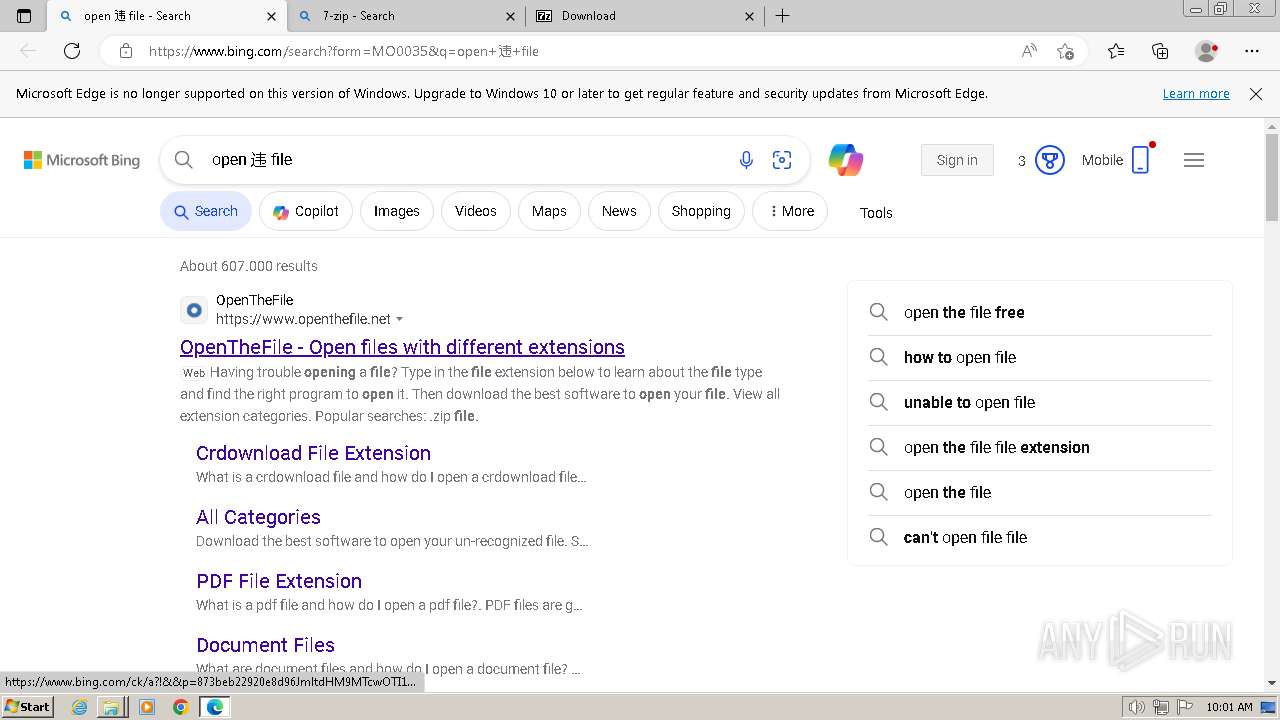Expand the openthefile.net URL dropdown arrow
1280x720 pixels.
[400, 319]
